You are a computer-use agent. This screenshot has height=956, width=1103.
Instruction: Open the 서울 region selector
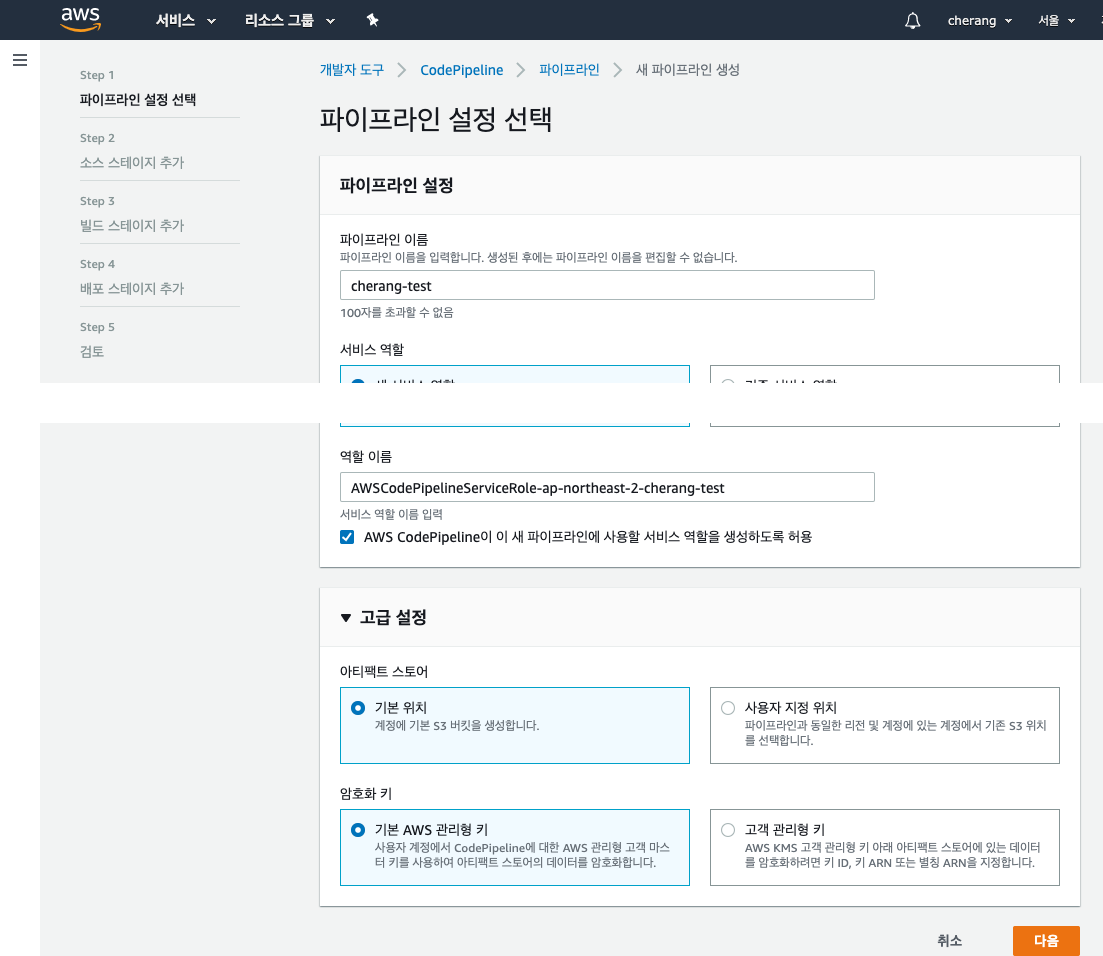(x=1057, y=20)
